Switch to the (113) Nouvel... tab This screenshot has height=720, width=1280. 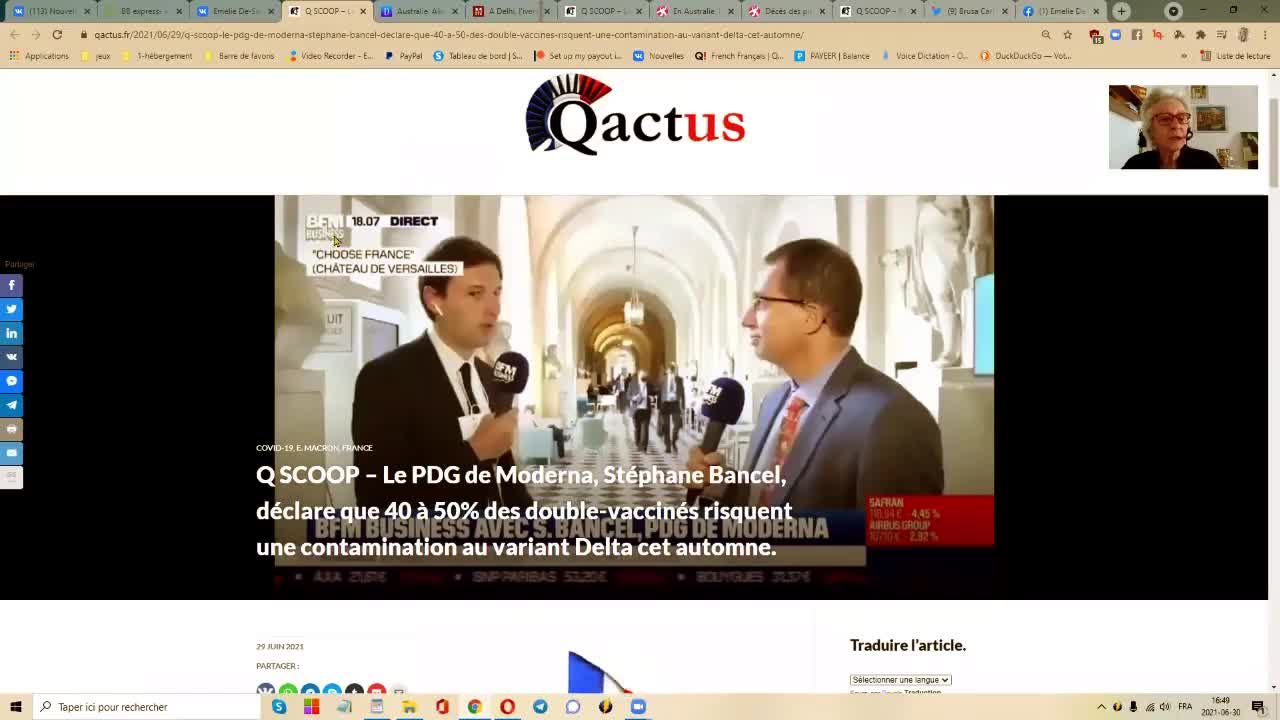click(x=50, y=11)
